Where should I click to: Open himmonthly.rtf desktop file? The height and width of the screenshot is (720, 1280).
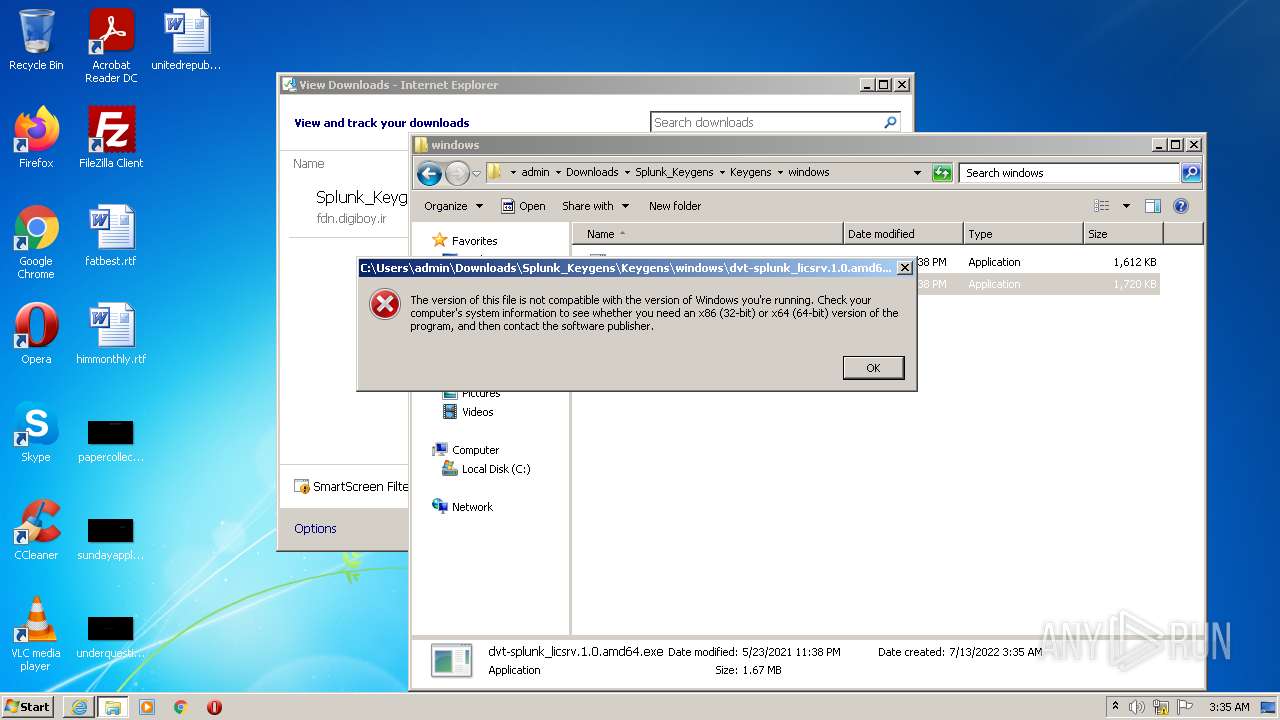coord(111,334)
